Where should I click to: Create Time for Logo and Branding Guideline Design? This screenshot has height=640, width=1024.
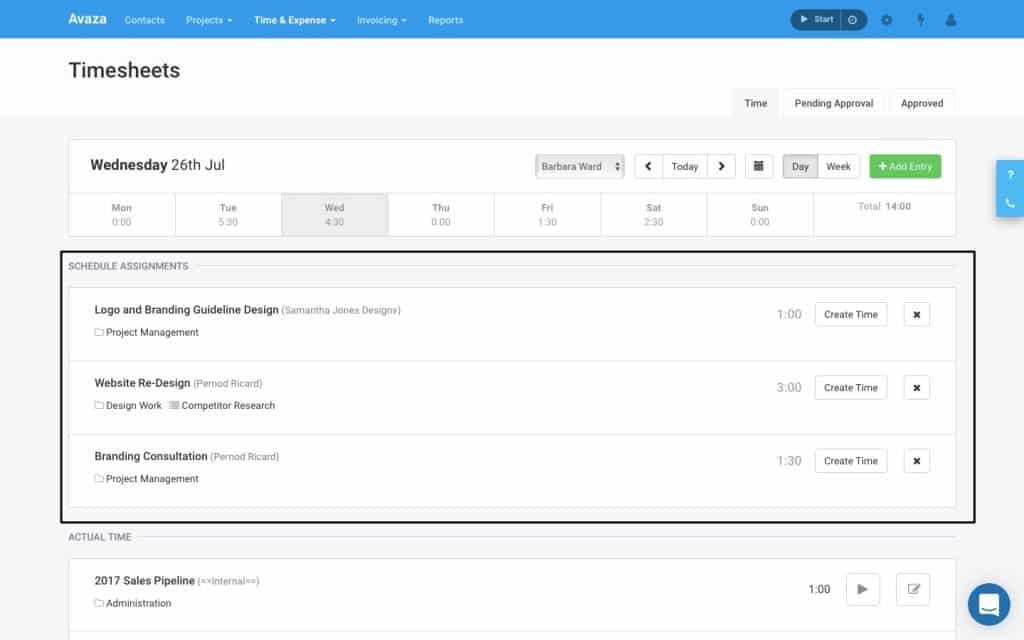pos(850,314)
